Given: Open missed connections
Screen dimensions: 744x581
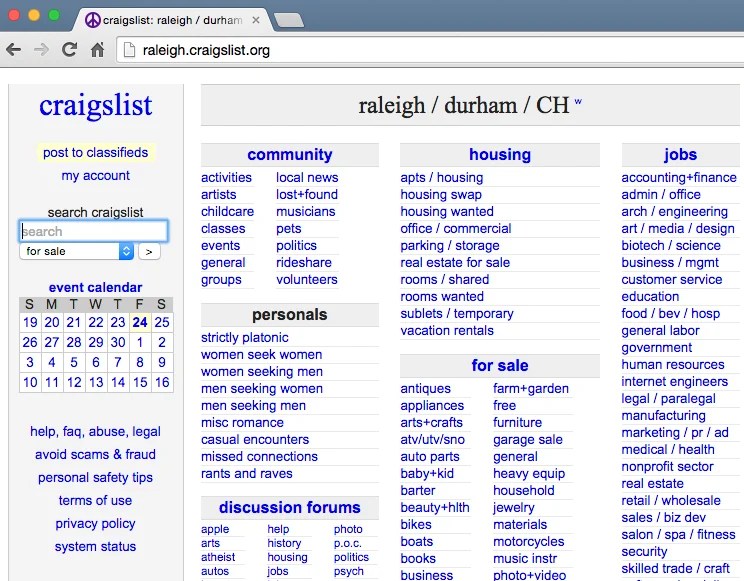Looking at the screenshot, I should tap(260, 457).
